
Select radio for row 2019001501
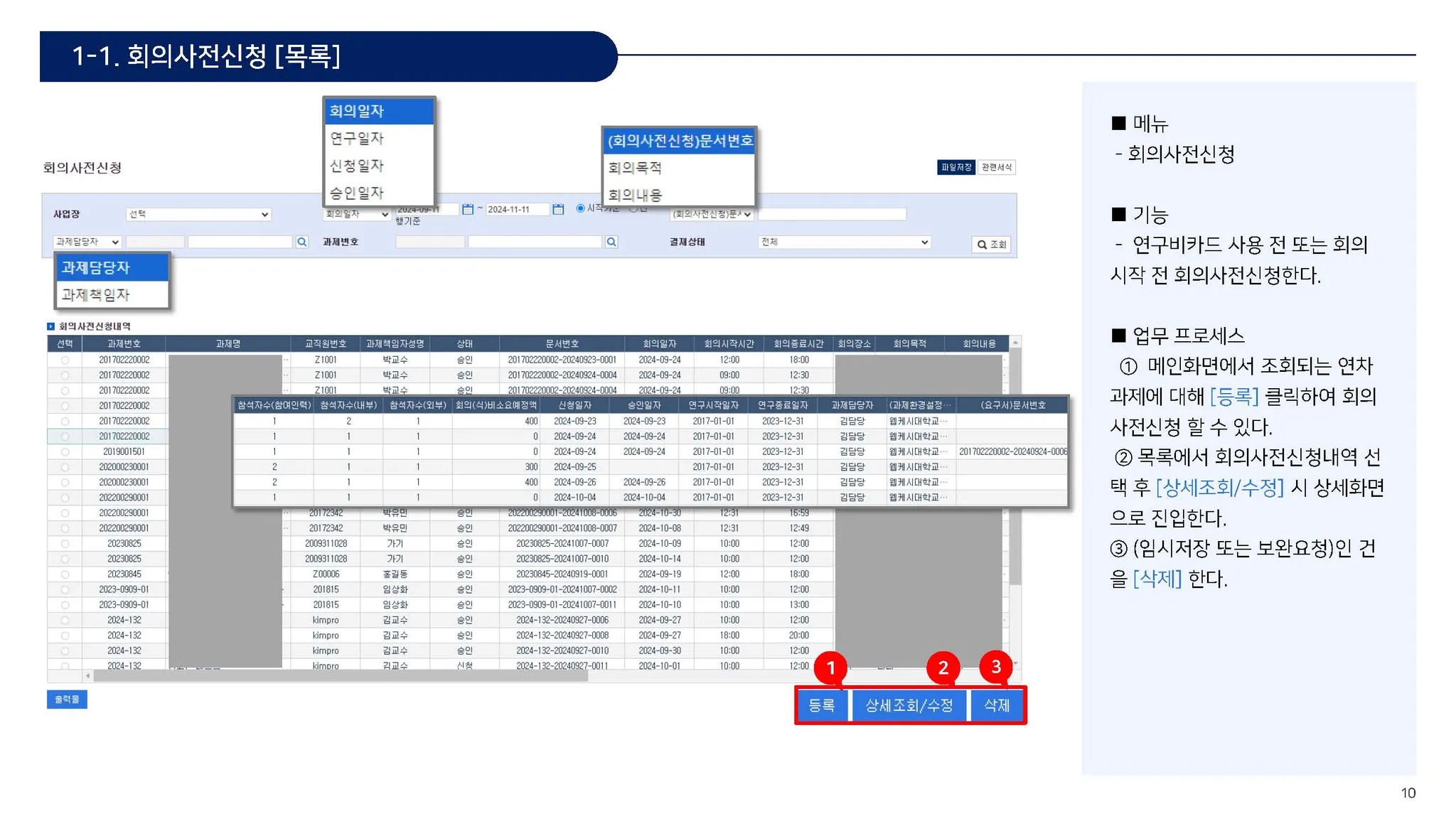[x=65, y=452]
